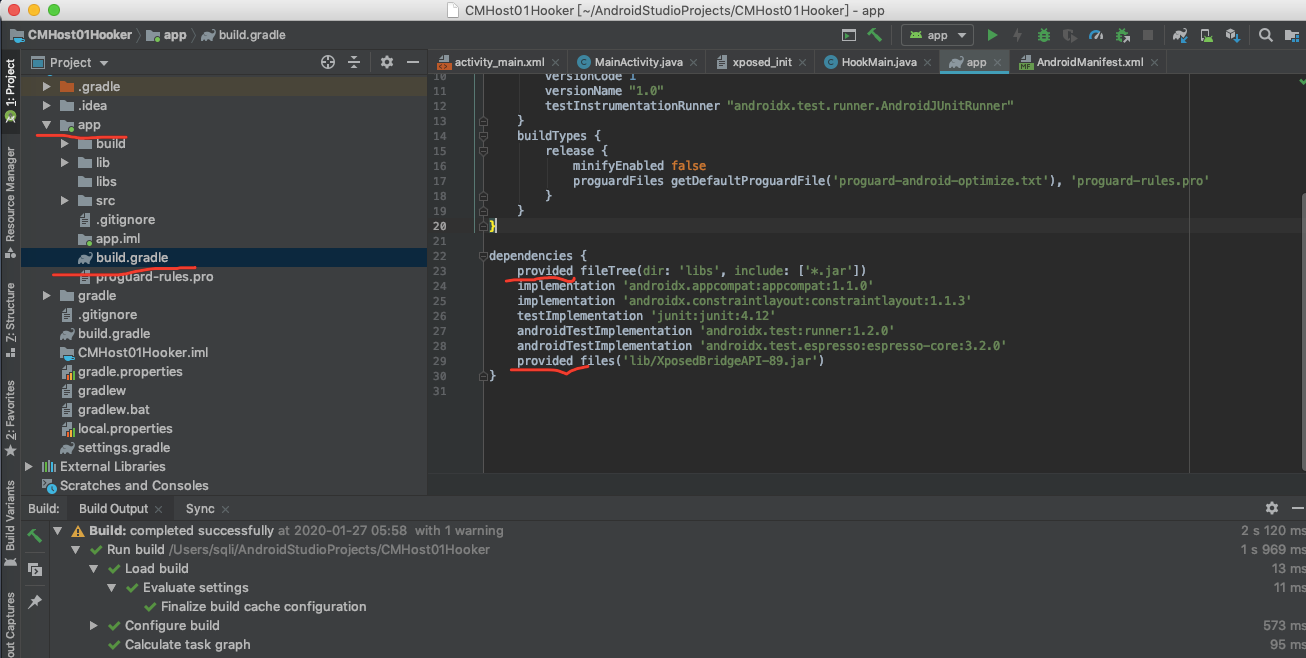Expand the Configure build node
This screenshot has height=658, width=1306.
(94, 626)
